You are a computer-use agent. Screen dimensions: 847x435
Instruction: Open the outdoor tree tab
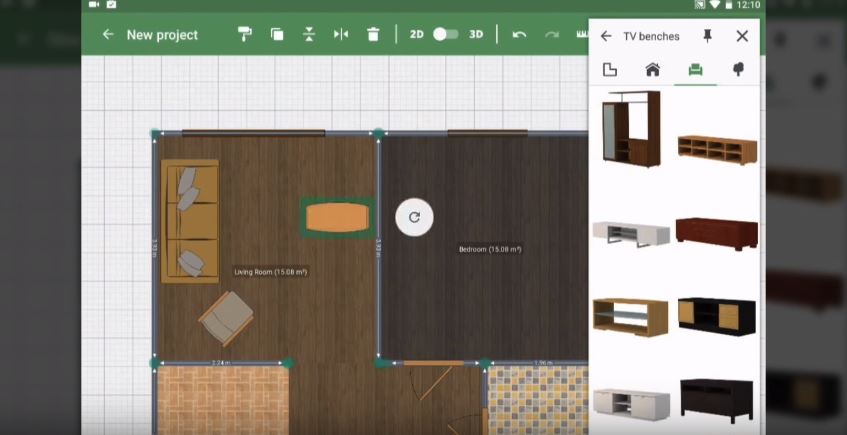point(738,69)
